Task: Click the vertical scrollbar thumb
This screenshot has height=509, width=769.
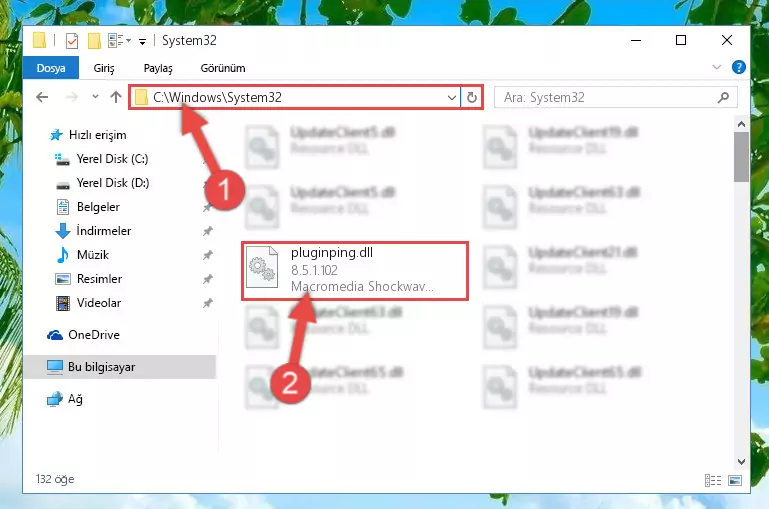Action: pyautogui.click(x=741, y=157)
